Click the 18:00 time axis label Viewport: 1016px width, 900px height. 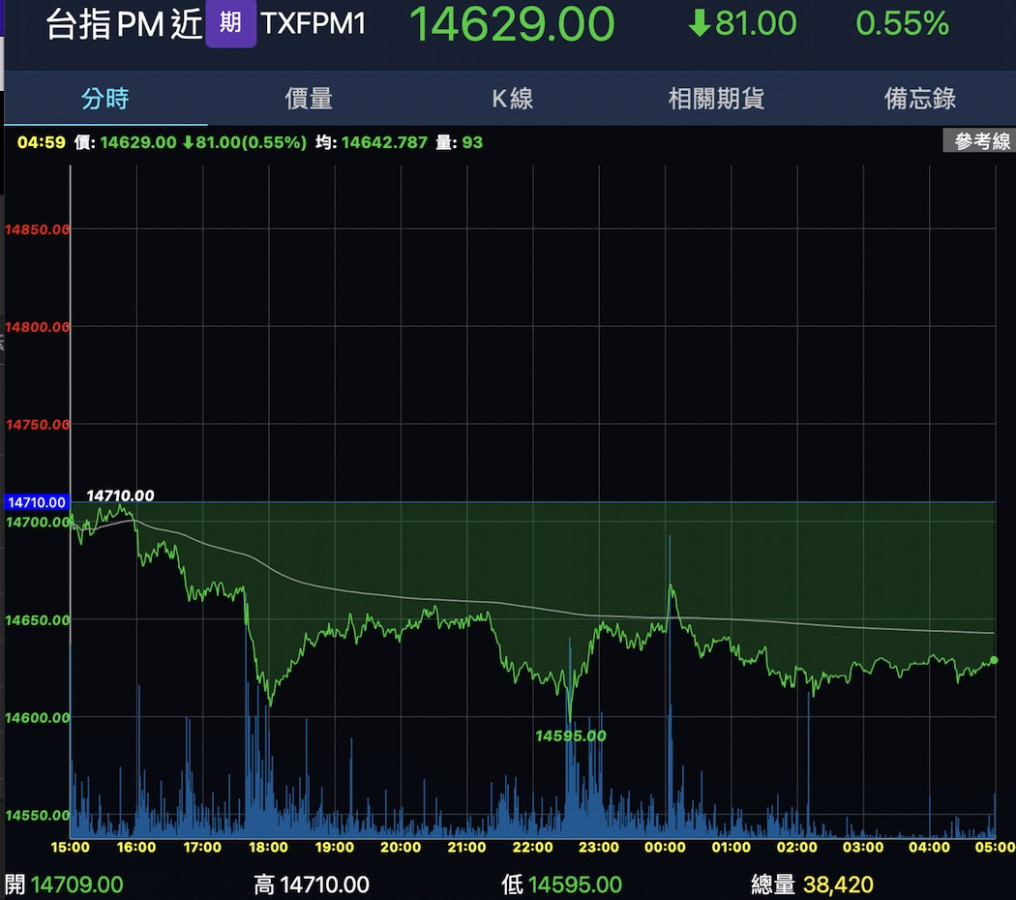pyautogui.click(x=268, y=847)
